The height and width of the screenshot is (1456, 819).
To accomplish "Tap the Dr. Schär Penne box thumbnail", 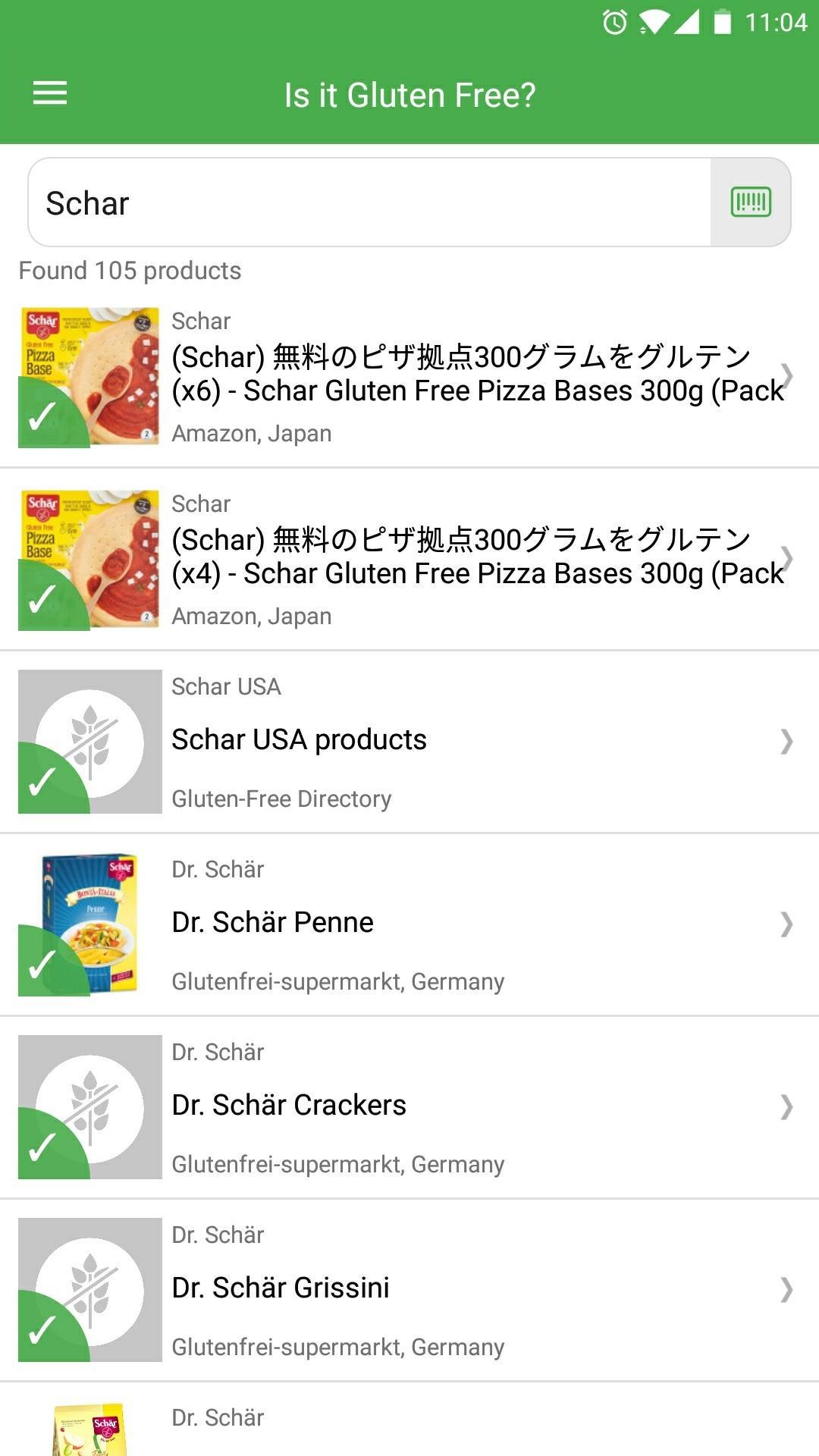I will [x=89, y=924].
